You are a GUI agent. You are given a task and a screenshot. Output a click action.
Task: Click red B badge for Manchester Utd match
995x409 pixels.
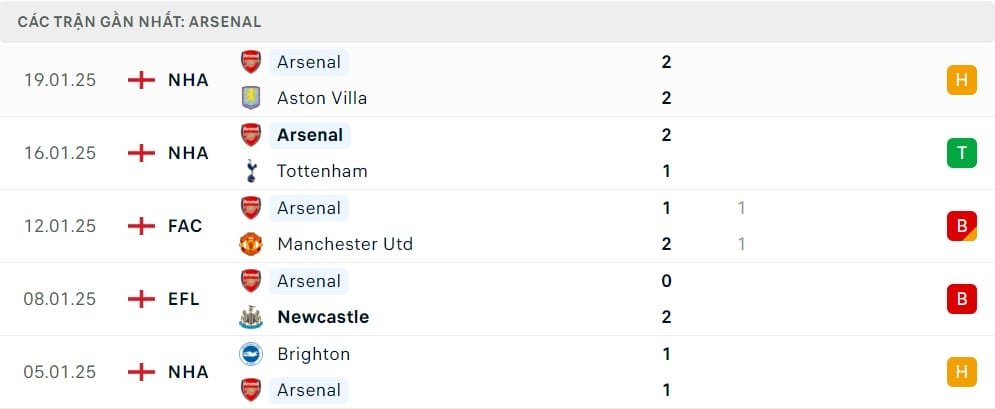pos(961,226)
